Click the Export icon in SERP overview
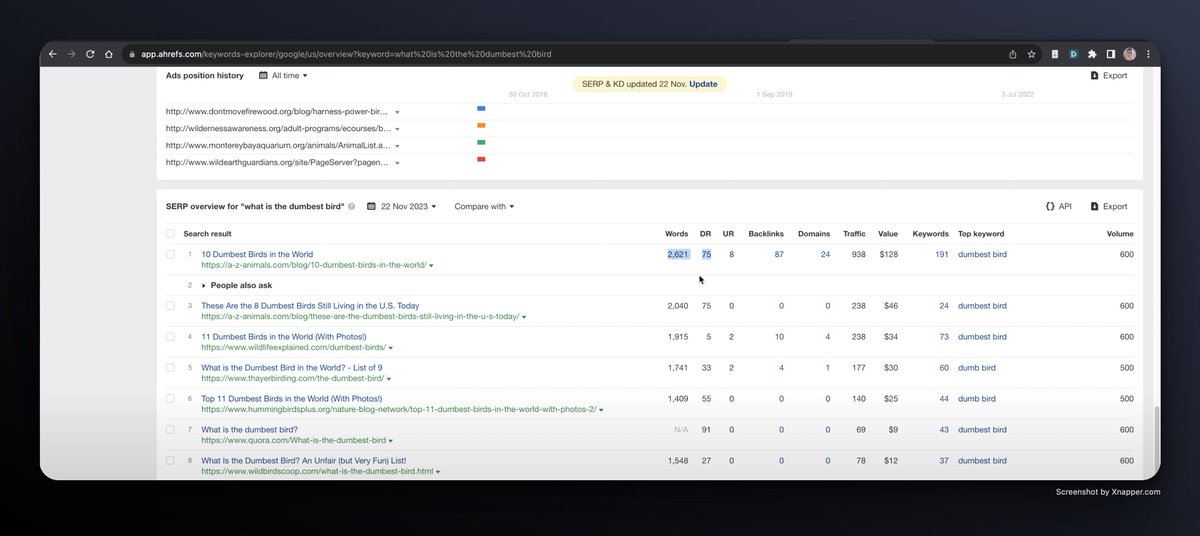The height and width of the screenshot is (536, 1200). pyautogui.click(x=1095, y=207)
